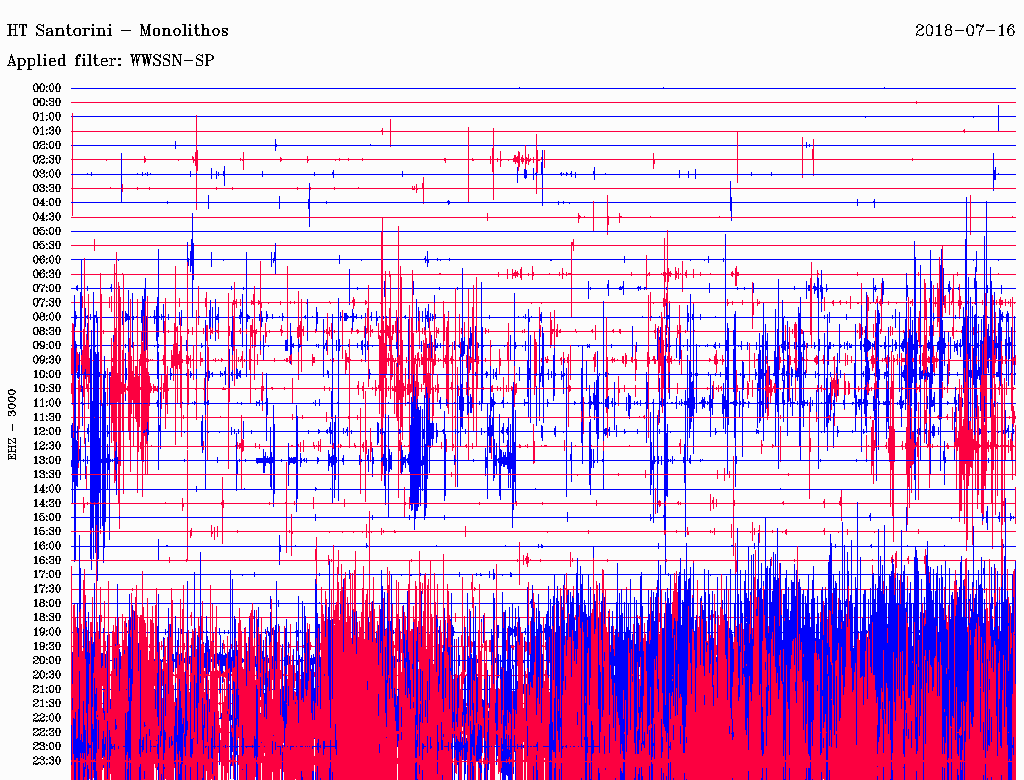
Task: Select the 22:00 time label
Action: [x=46, y=718]
